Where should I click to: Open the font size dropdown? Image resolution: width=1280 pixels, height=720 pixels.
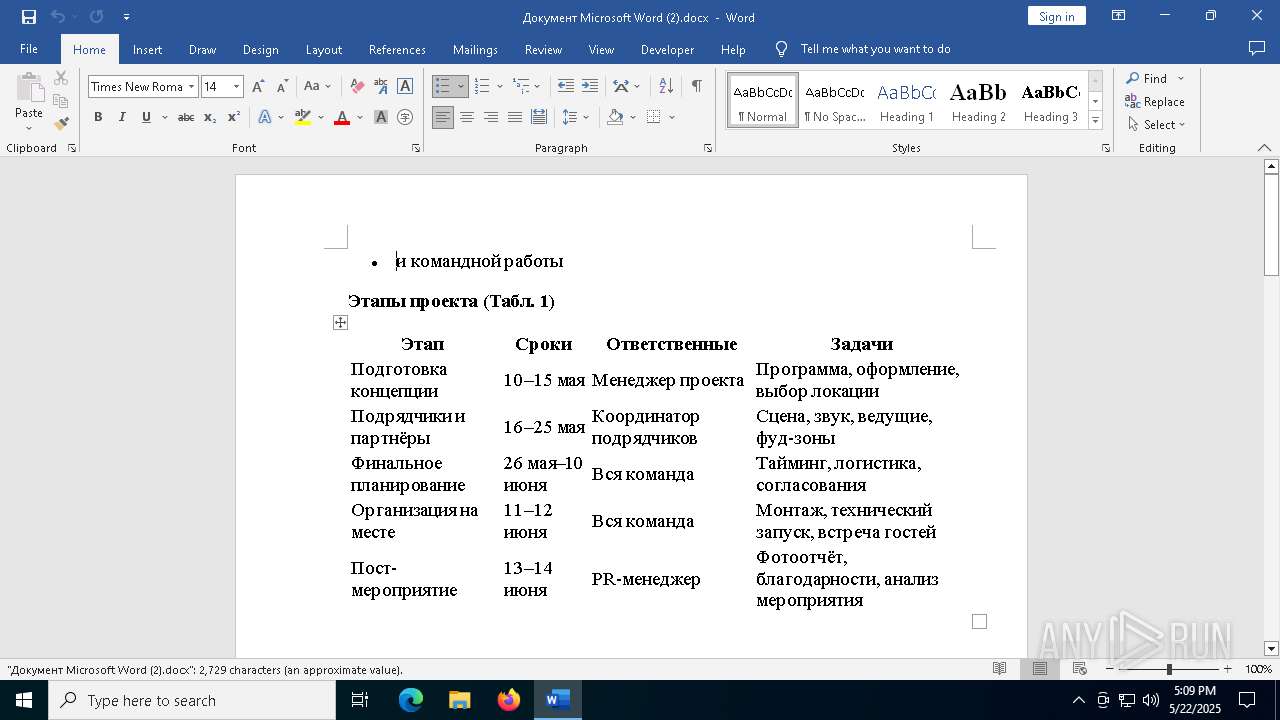236,87
